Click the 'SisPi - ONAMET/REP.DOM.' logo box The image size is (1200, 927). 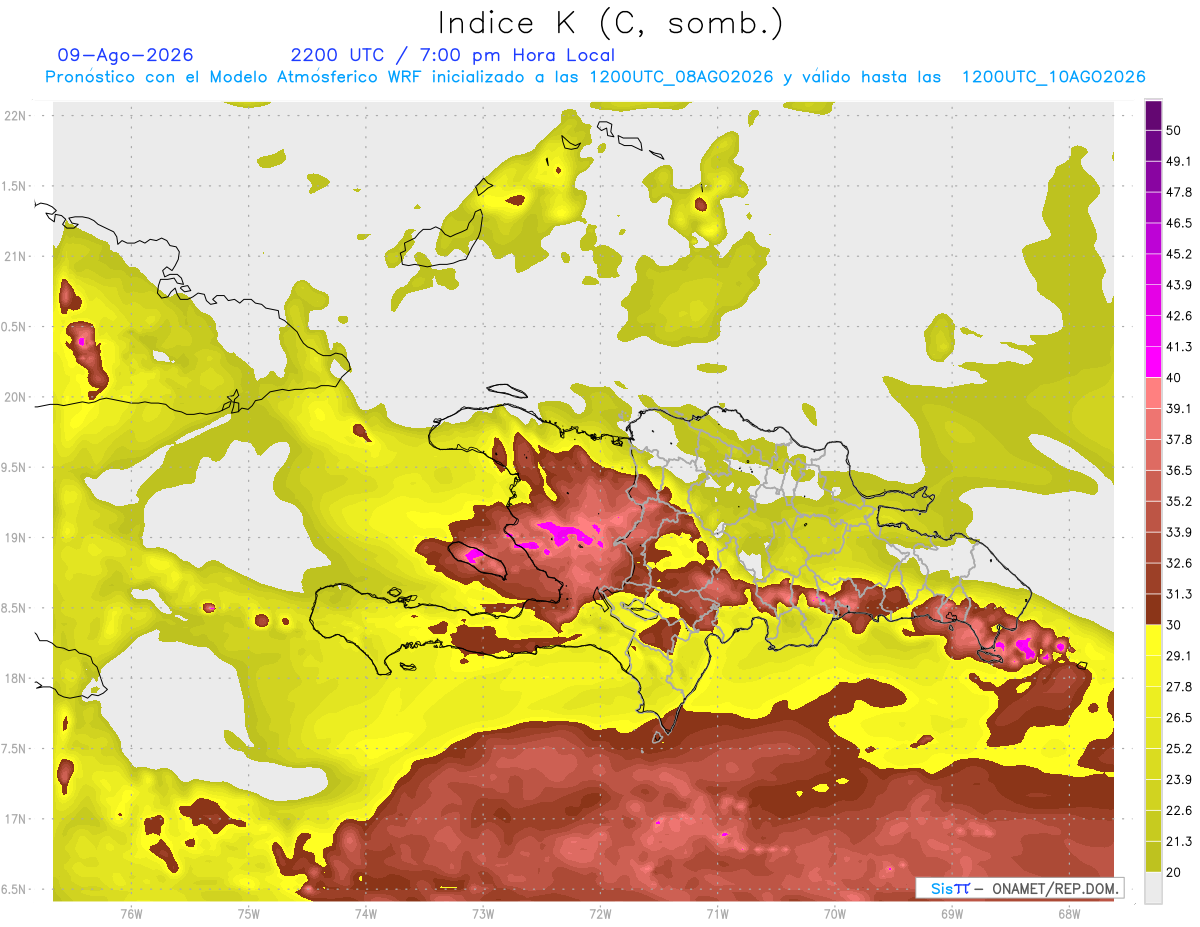pyautogui.click(x=1019, y=888)
